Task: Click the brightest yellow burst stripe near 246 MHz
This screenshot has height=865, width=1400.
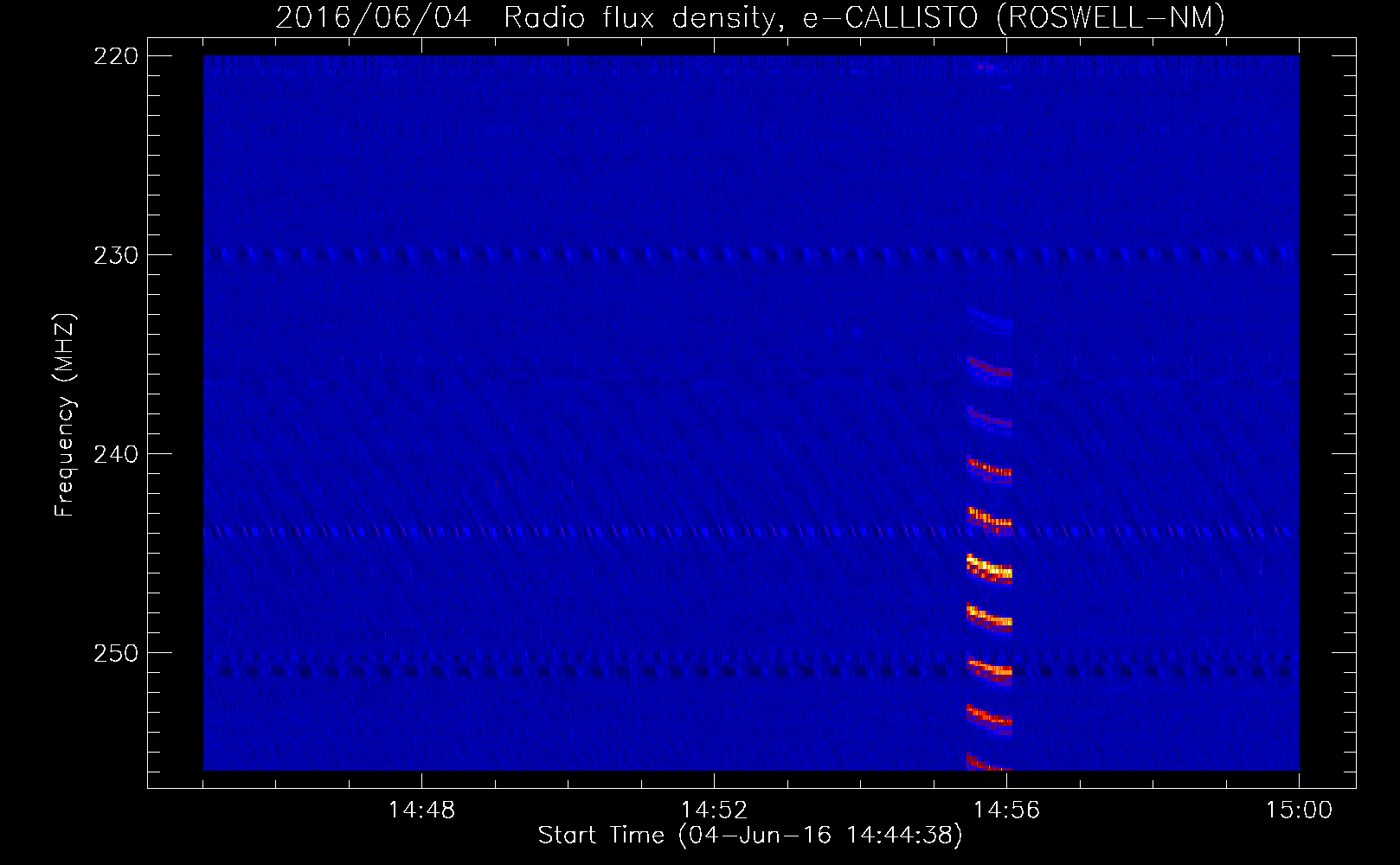Action: tap(989, 568)
